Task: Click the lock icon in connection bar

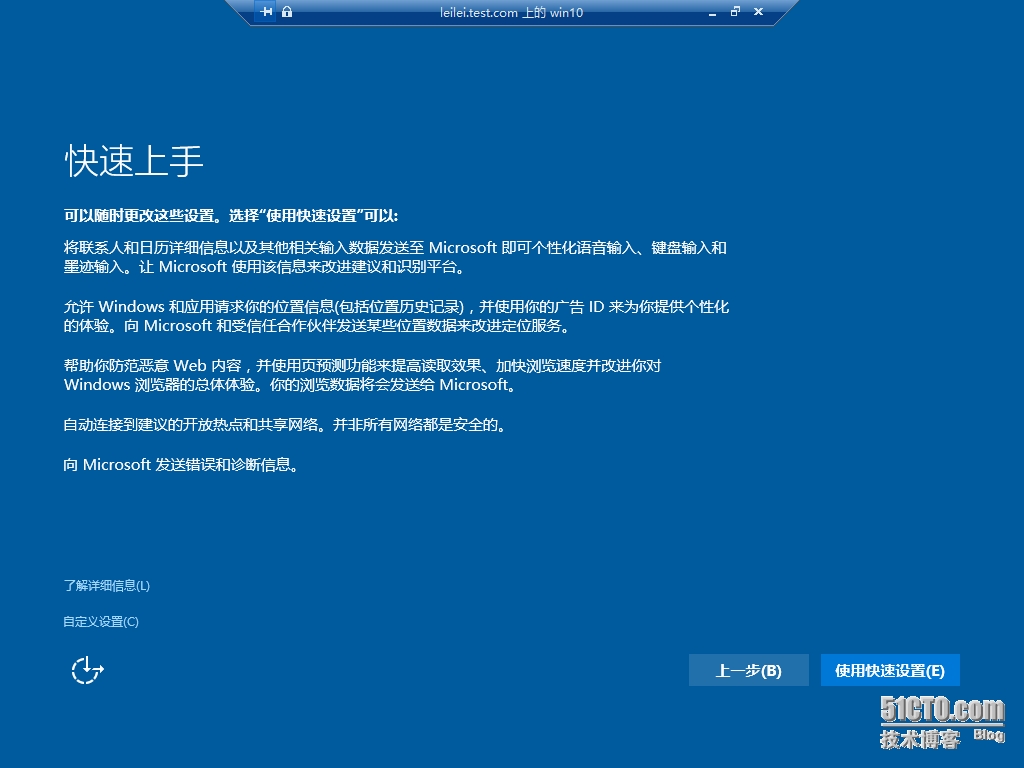Action: click(x=287, y=12)
